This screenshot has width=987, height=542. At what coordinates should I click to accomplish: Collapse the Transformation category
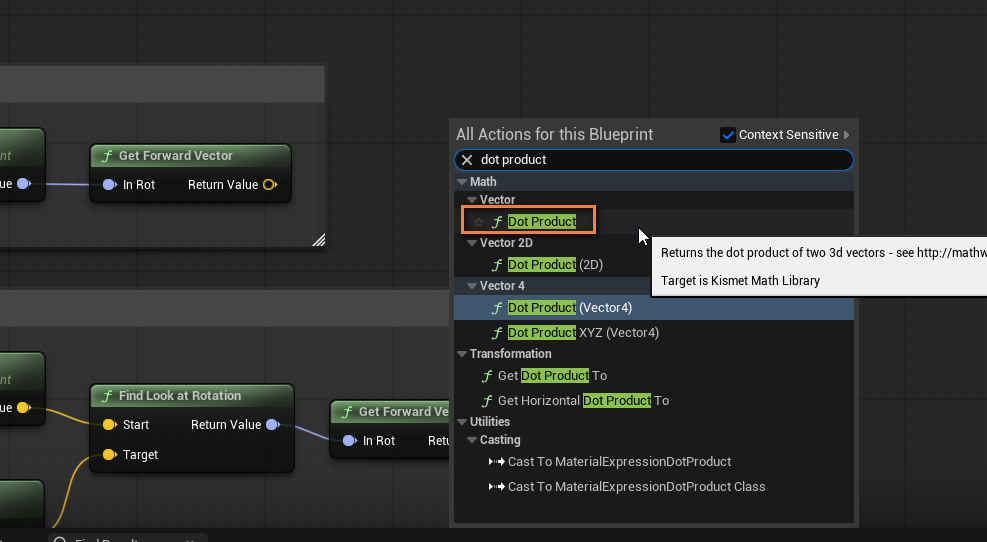[x=462, y=354]
